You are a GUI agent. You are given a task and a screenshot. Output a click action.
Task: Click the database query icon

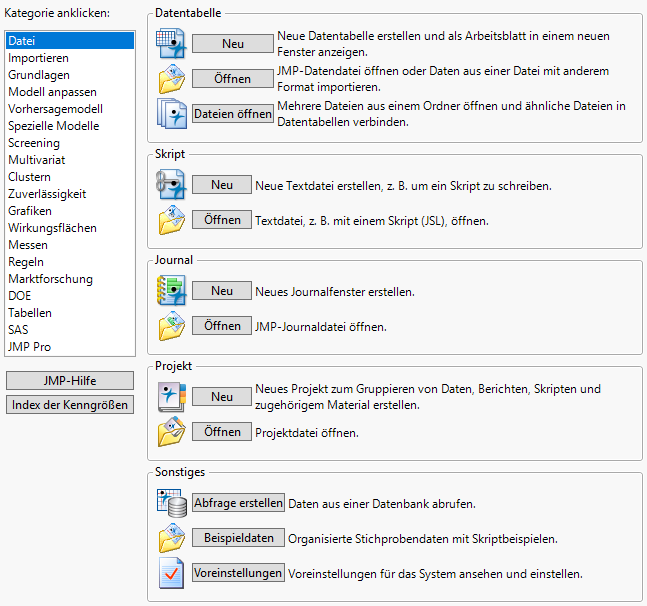coord(171,502)
